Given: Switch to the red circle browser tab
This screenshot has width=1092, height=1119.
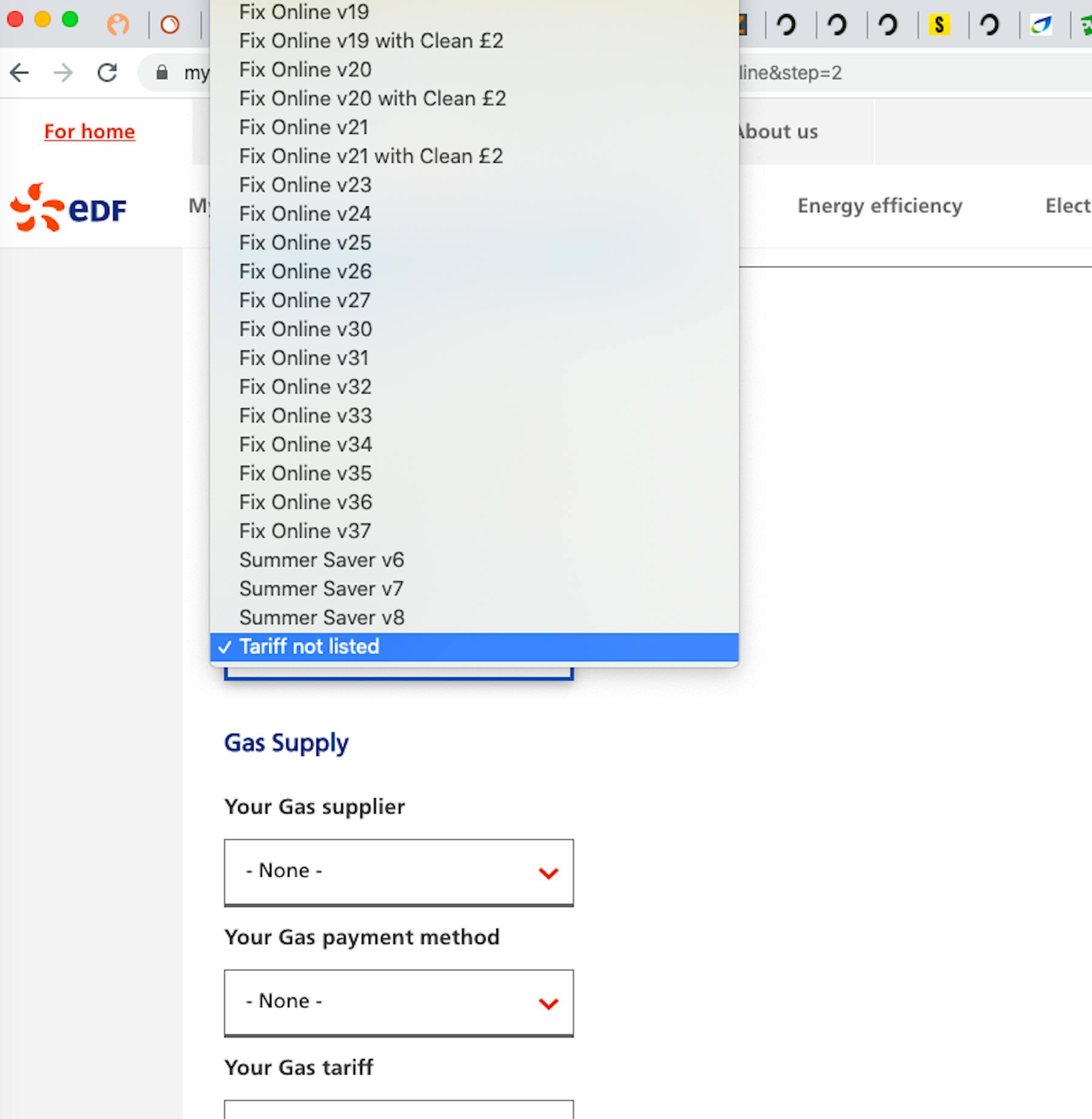Looking at the screenshot, I should click(x=170, y=24).
